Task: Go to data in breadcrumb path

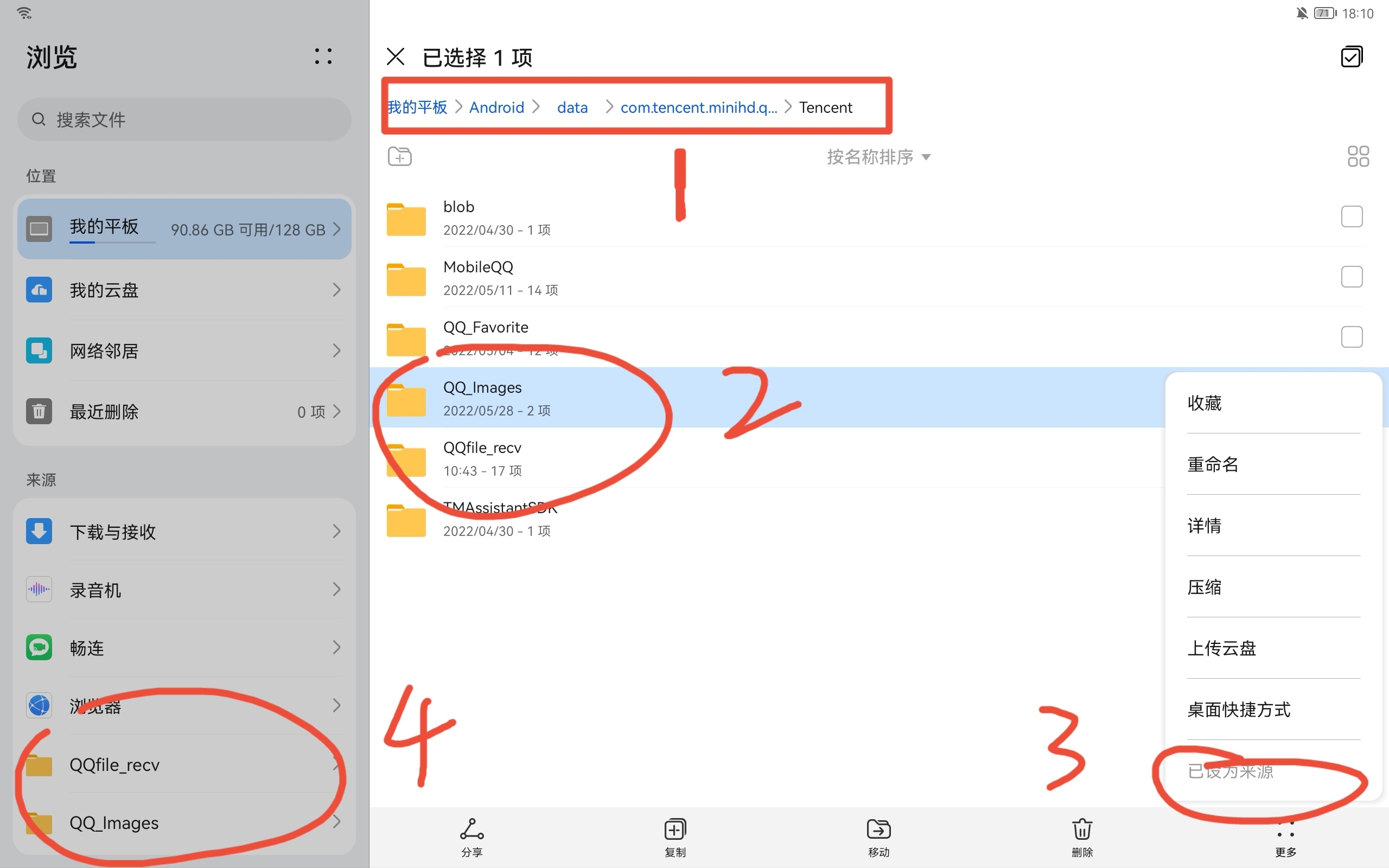Action: 572,107
